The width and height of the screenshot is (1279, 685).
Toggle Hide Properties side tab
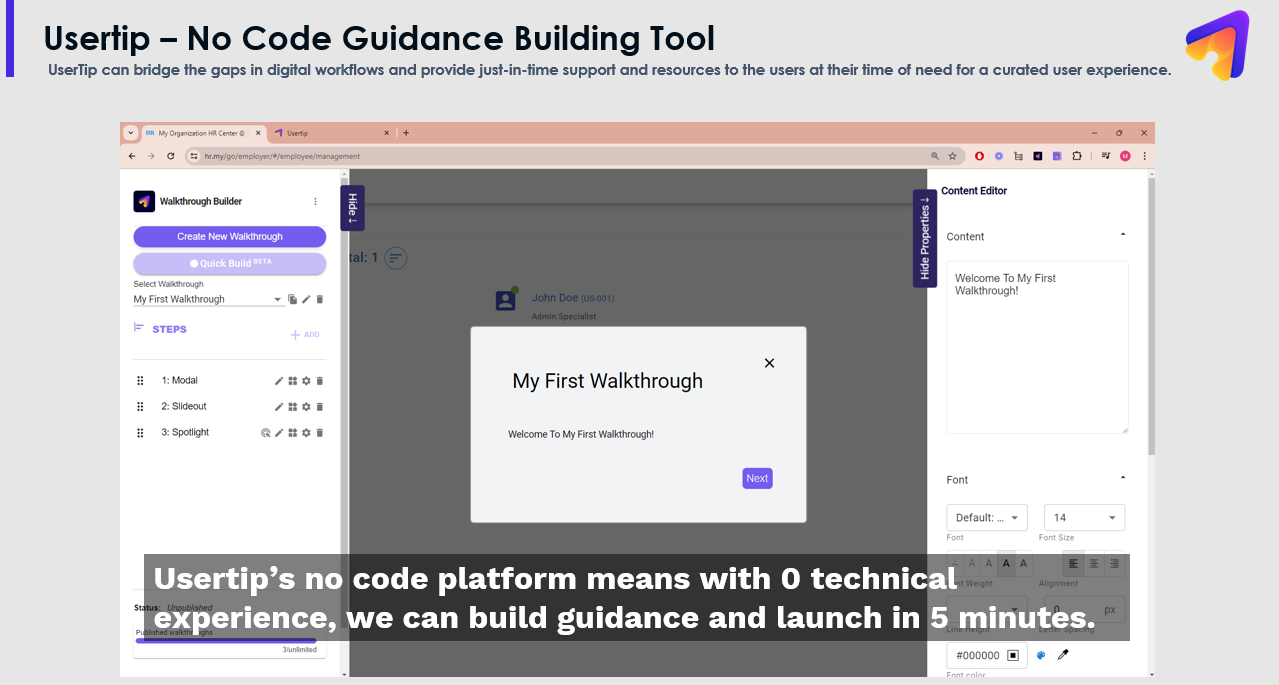tap(925, 238)
